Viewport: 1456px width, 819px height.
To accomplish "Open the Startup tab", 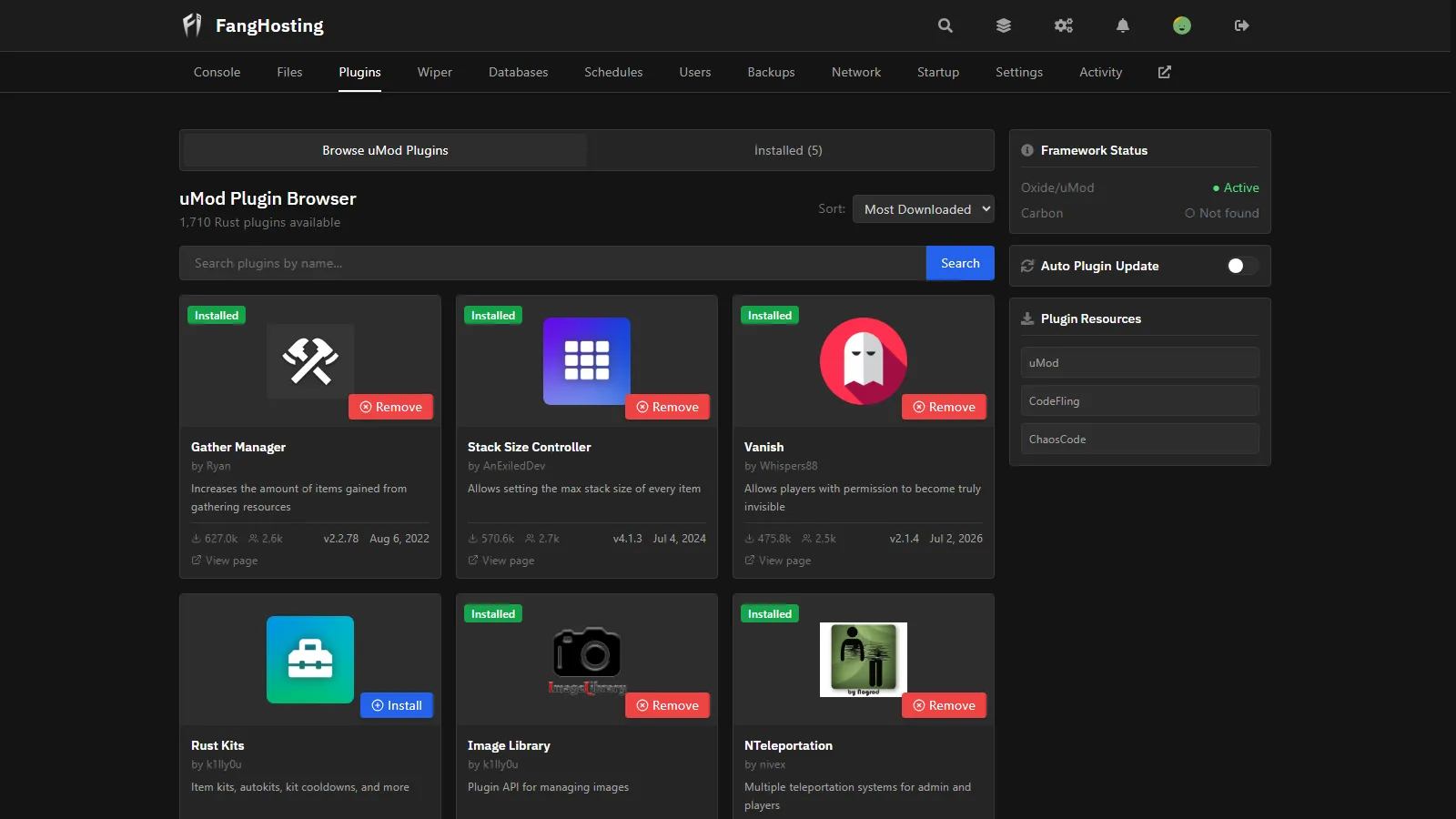I will [x=938, y=72].
